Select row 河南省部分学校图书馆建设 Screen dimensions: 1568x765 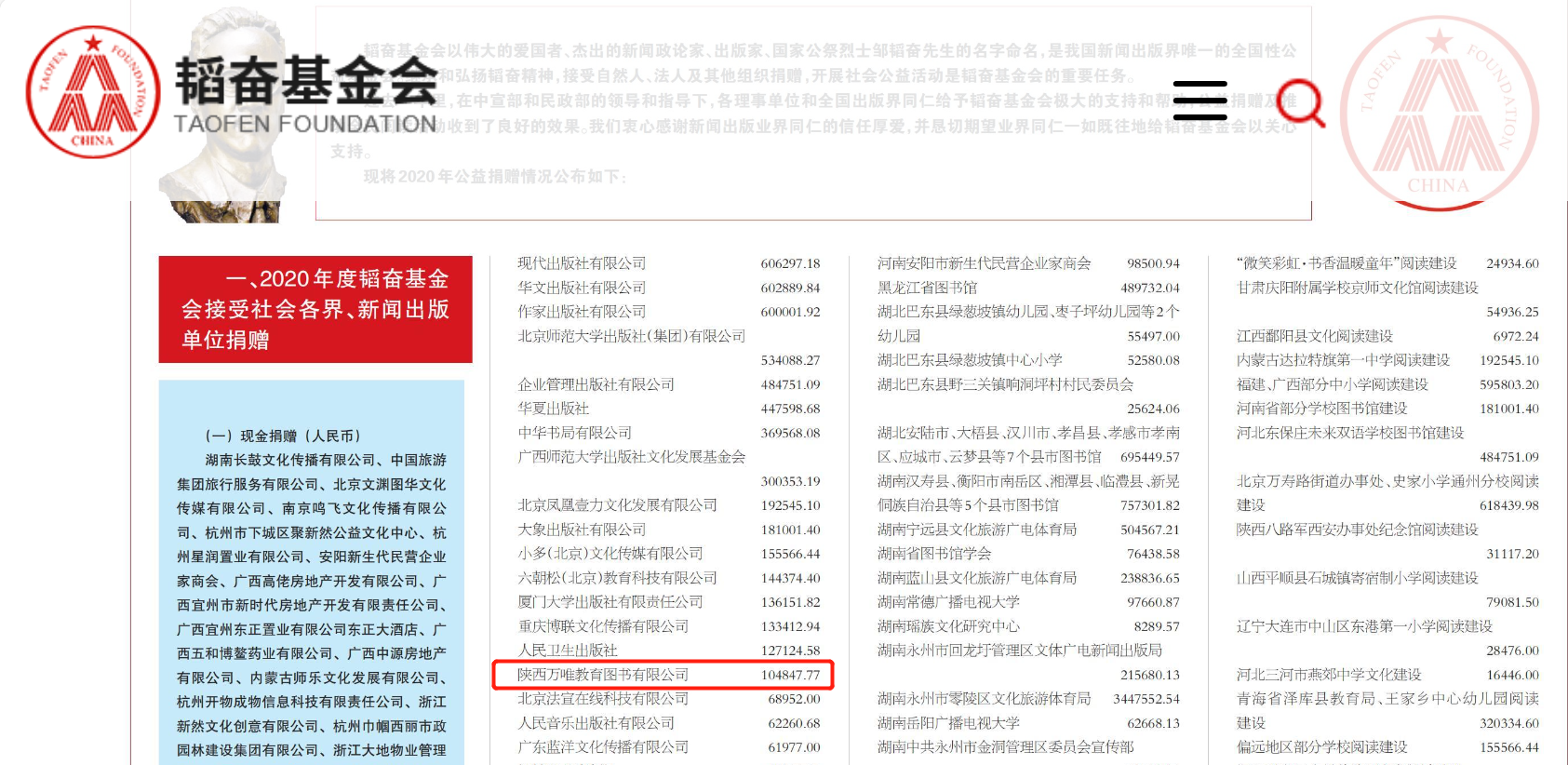click(x=1387, y=409)
